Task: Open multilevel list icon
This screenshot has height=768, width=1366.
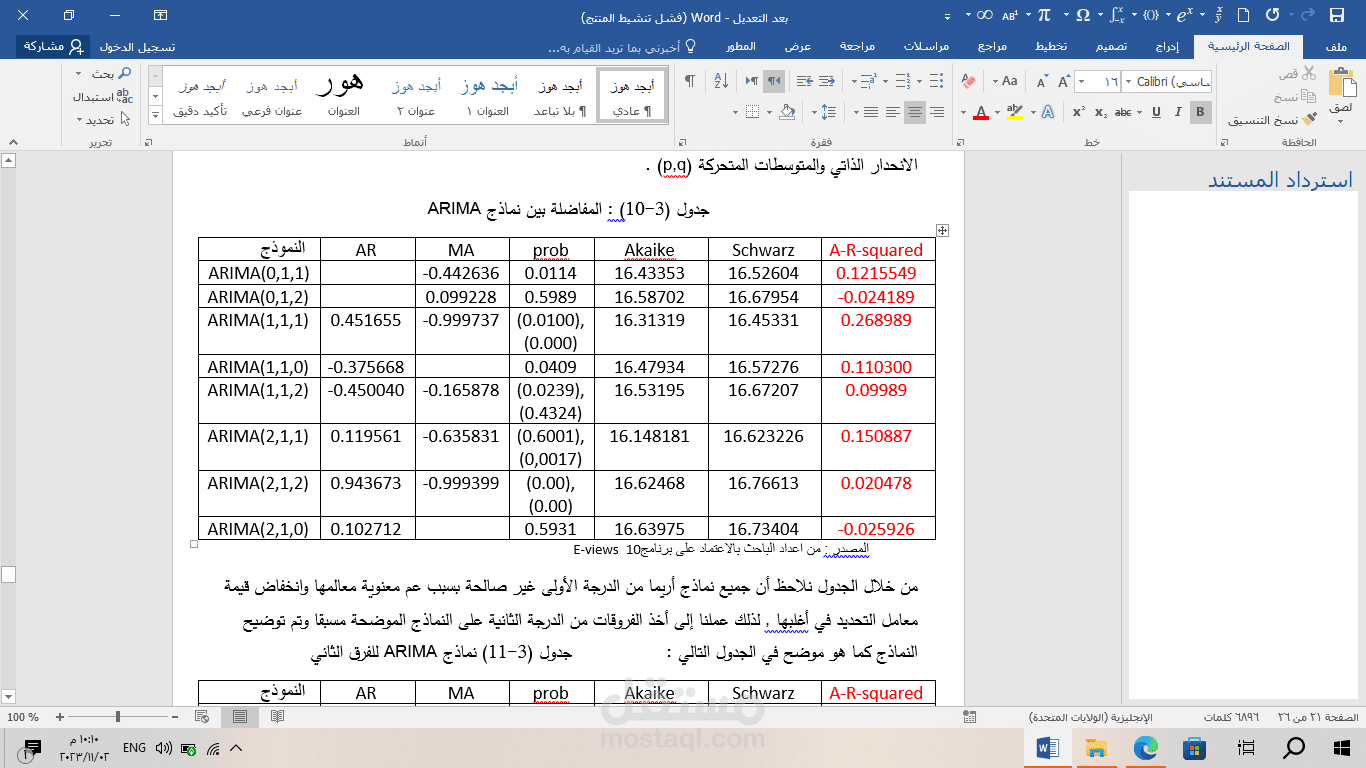Action: coord(867,81)
